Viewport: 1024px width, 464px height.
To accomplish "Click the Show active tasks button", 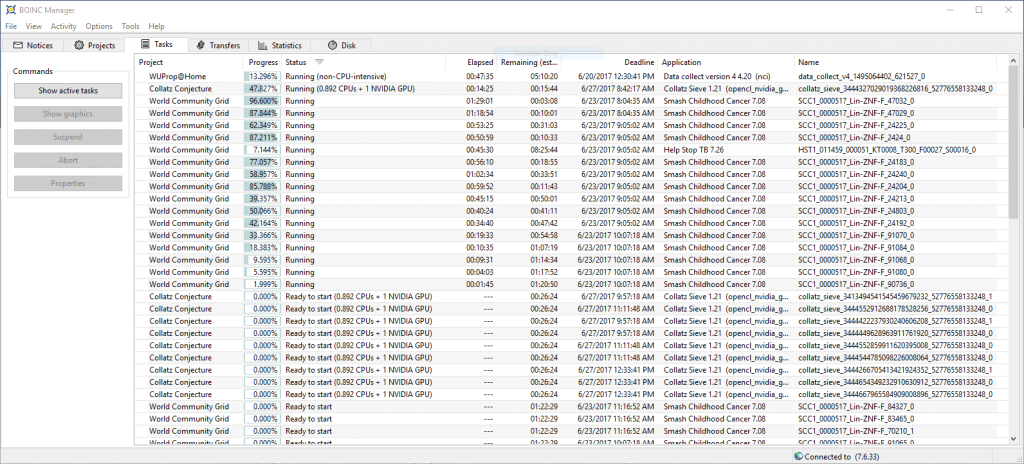I will 68,91.
